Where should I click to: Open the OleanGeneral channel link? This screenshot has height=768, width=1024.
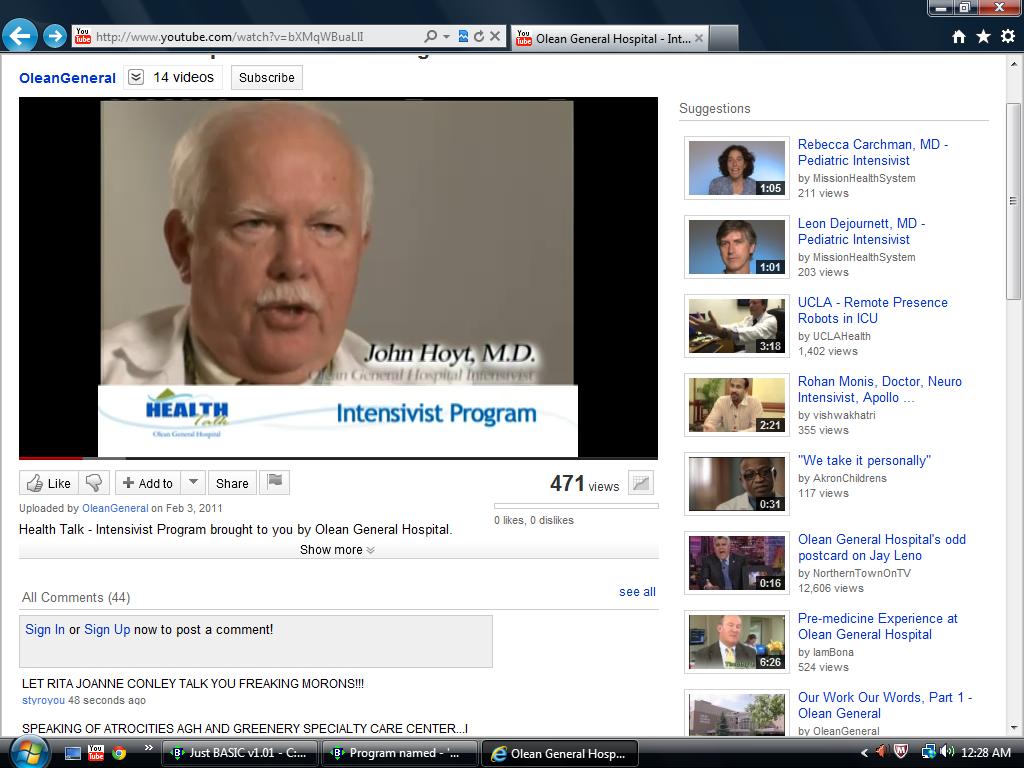[67, 78]
